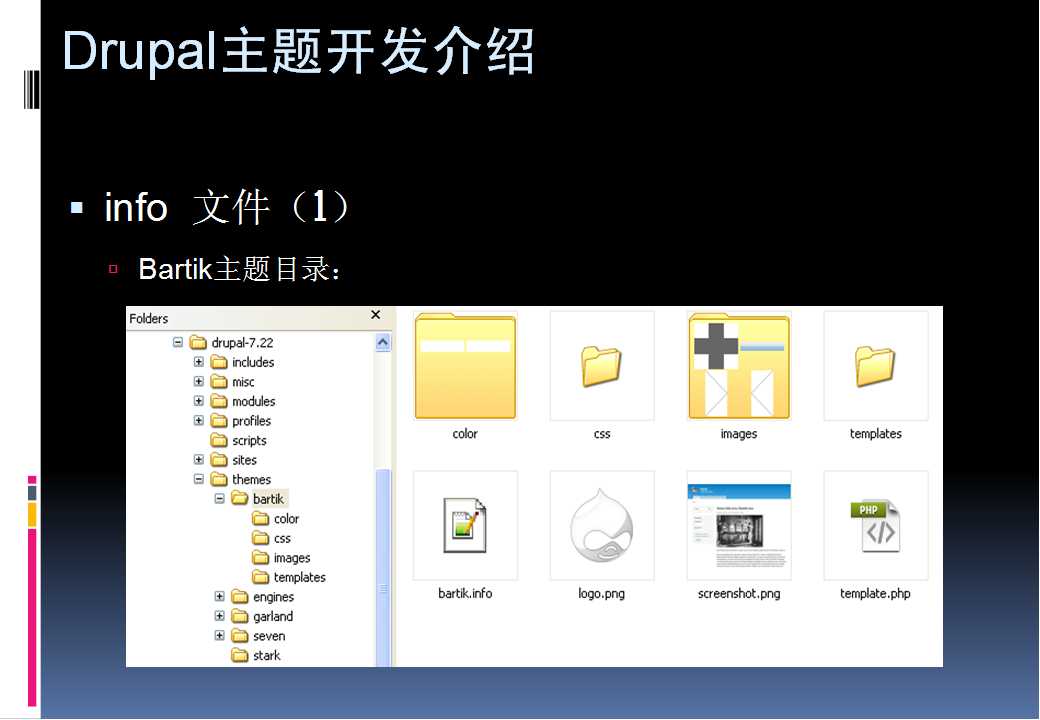Click the drupal-7.22 folder icon in tree

point(198,343)
